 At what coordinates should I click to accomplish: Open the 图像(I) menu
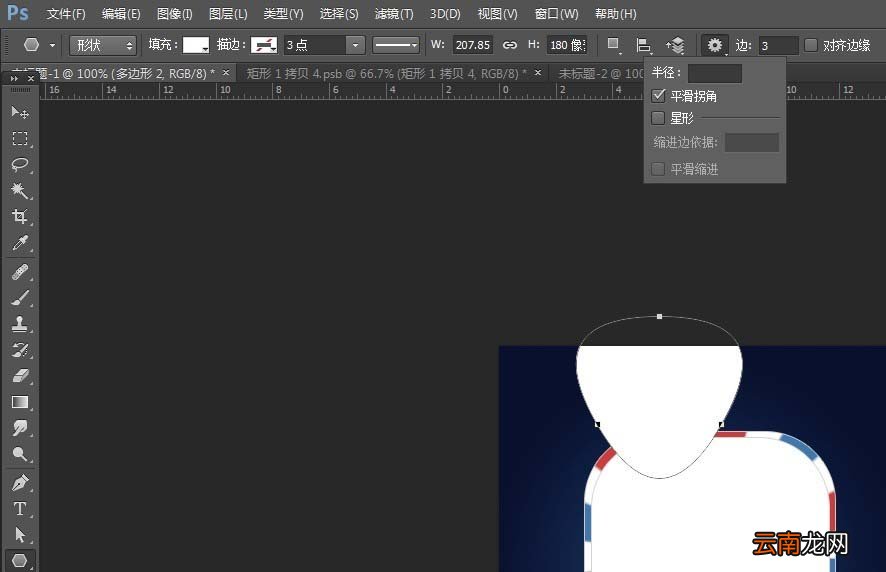pyautogui.click(x=174, y=14)
